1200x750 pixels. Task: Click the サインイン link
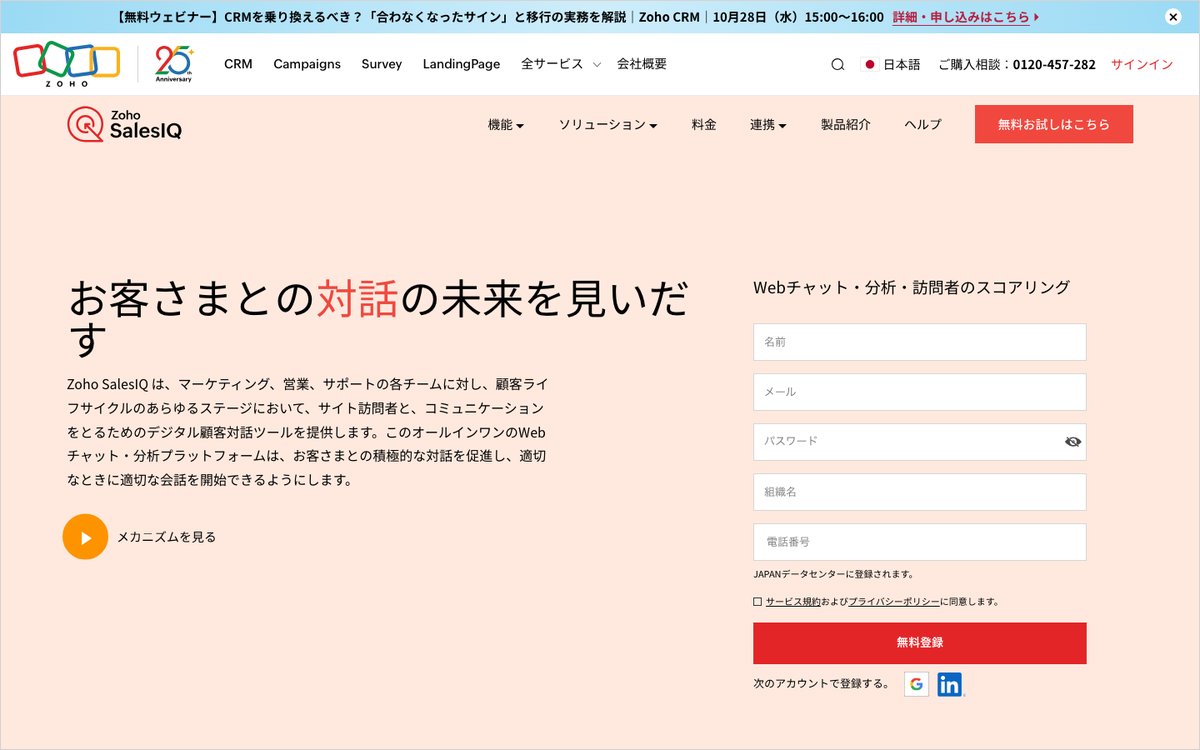[1142, 64]
